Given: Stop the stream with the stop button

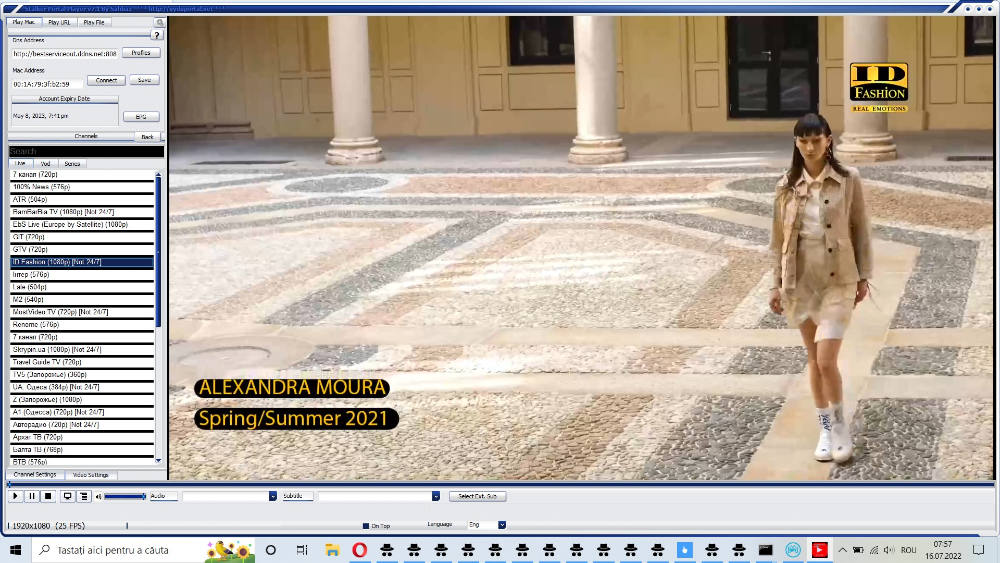Looking at the screenshot, I should point(48,496).
